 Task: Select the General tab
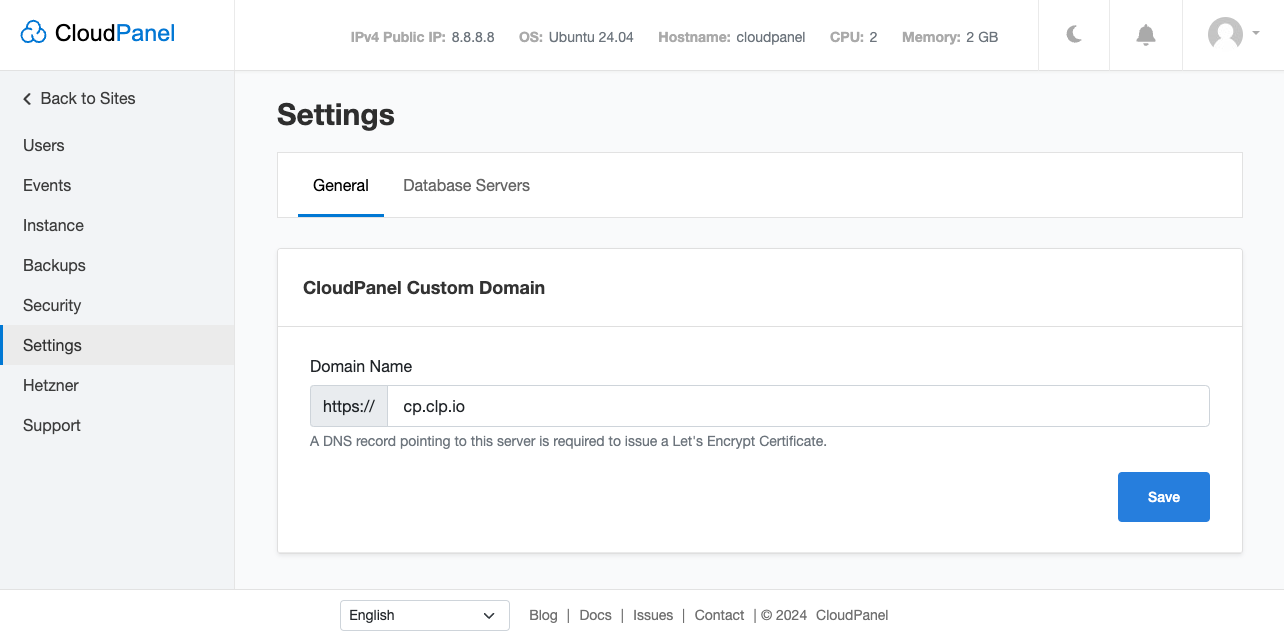coord(341,186)
